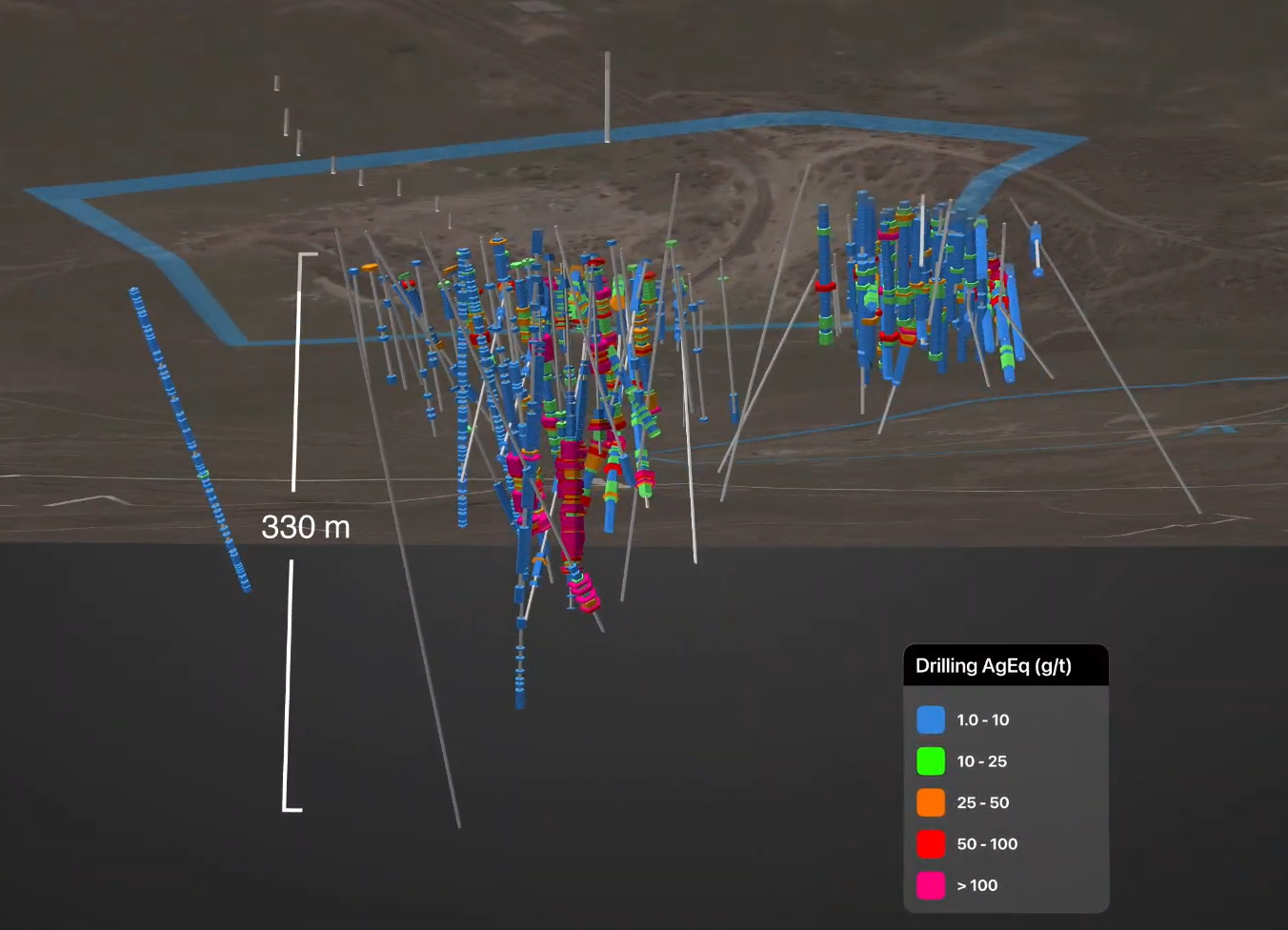Screen dimensions: 1288x930
Task: Click the small isolated blue drill hole at far right
Action: 1036,248
